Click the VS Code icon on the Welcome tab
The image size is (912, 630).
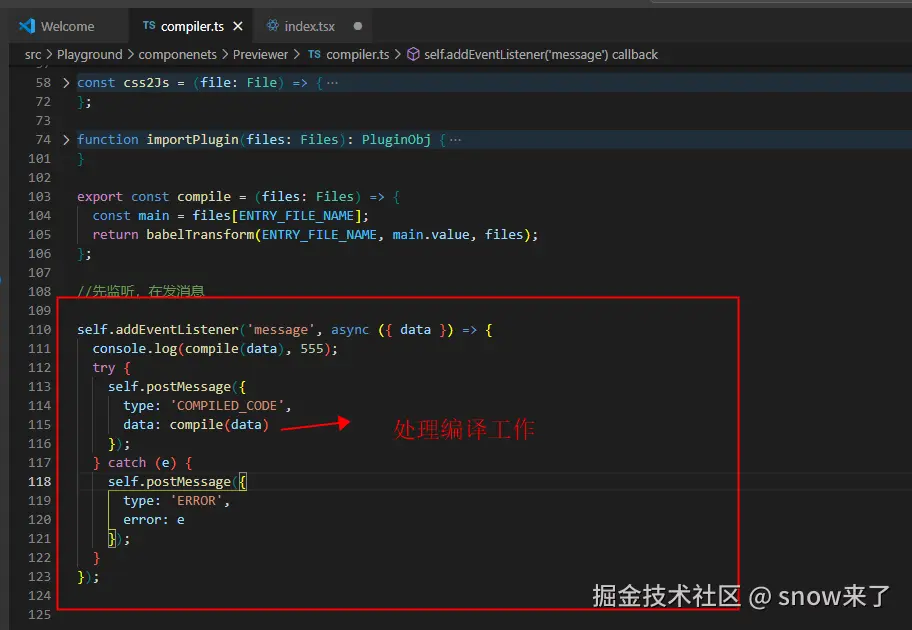27,26
